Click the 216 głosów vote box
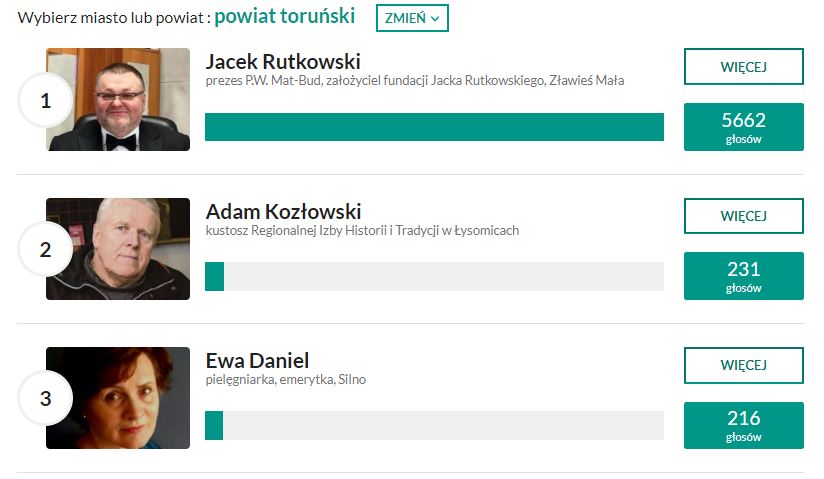The width and height of the screenshot is (824, 479). (x=744, y=425)
